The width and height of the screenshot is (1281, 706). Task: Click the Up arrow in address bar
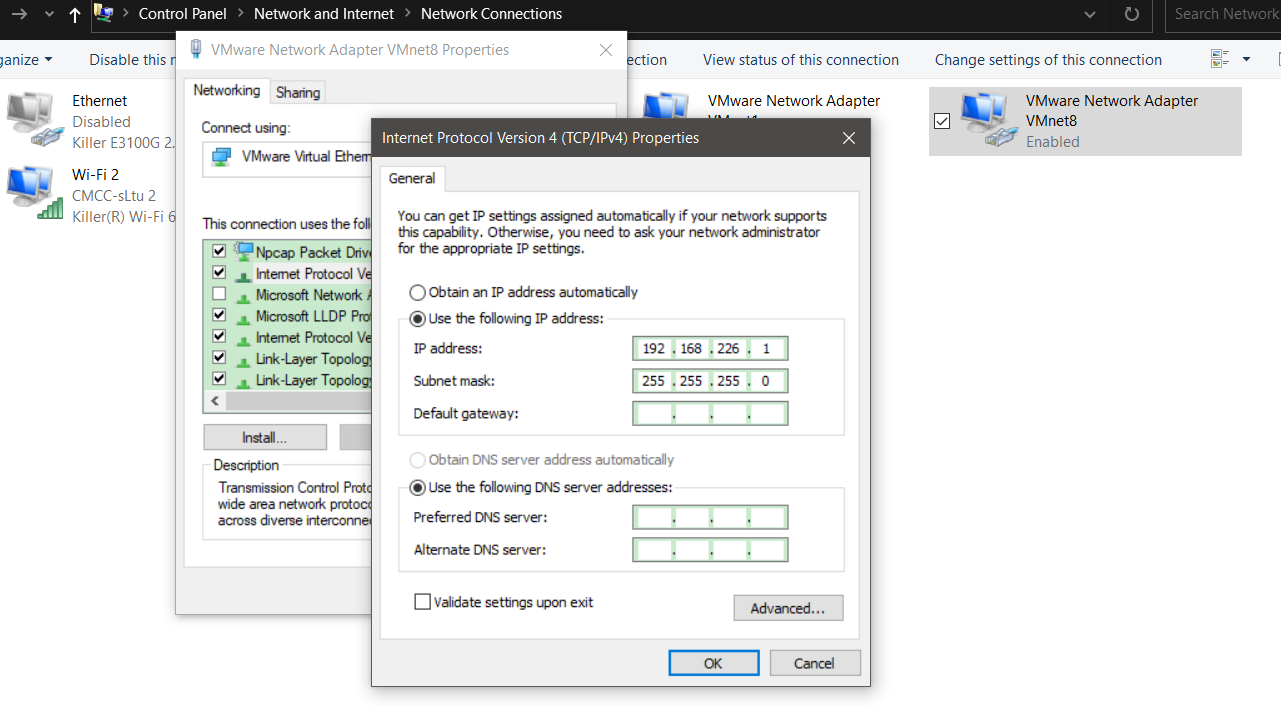(x=75, y=14)
